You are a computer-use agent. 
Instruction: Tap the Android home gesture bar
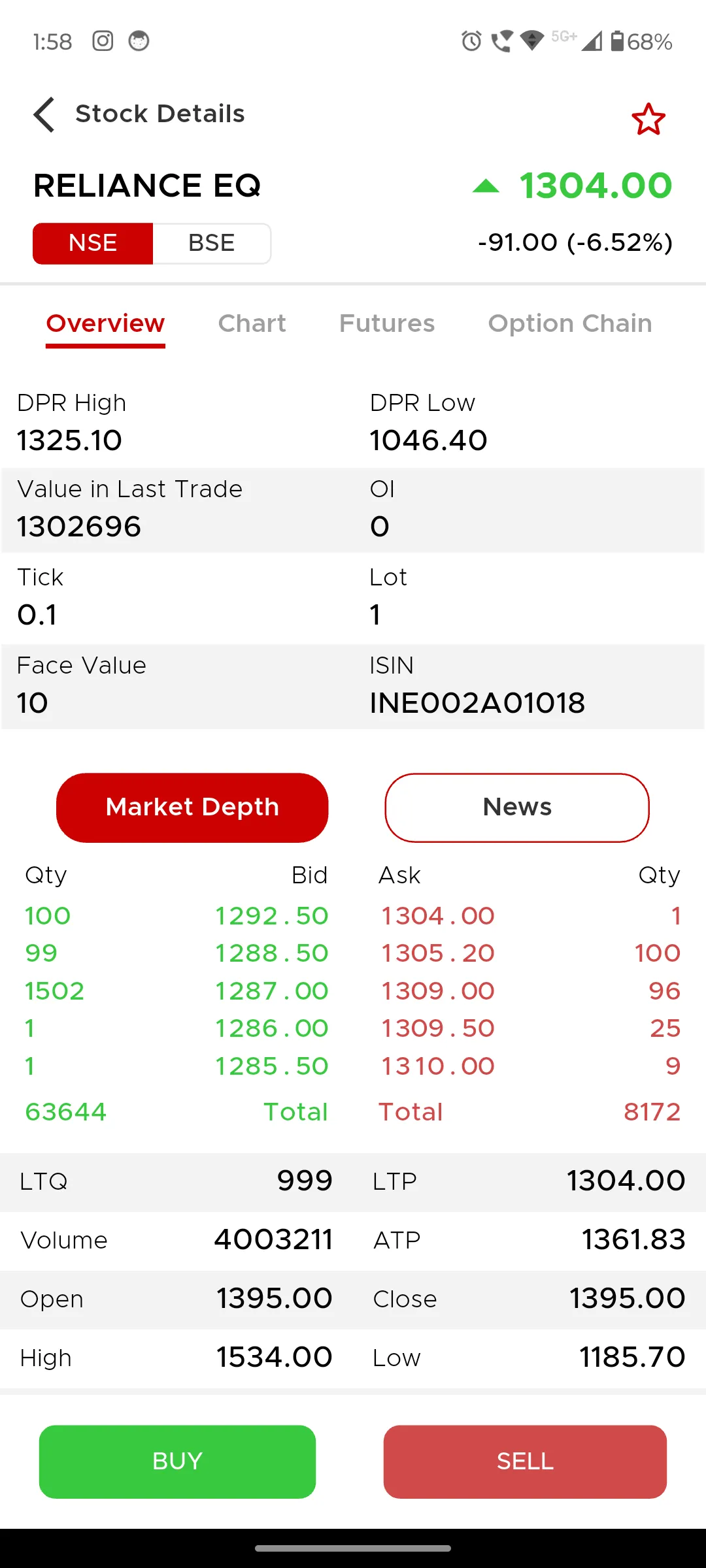[353, 1548]
